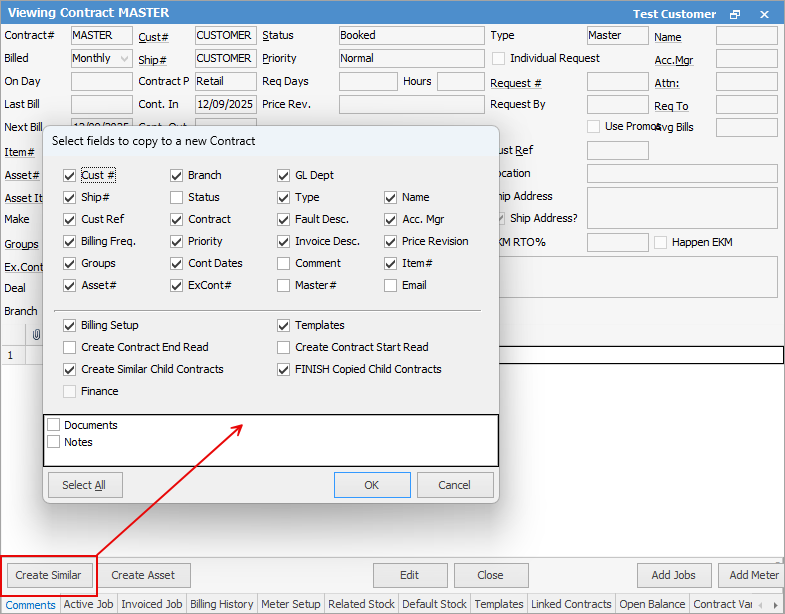This screenshot has width=785, height=614.
Task: Uncheck the Billing Setup option
Action: pyautogui.click(x=69, y=326)
